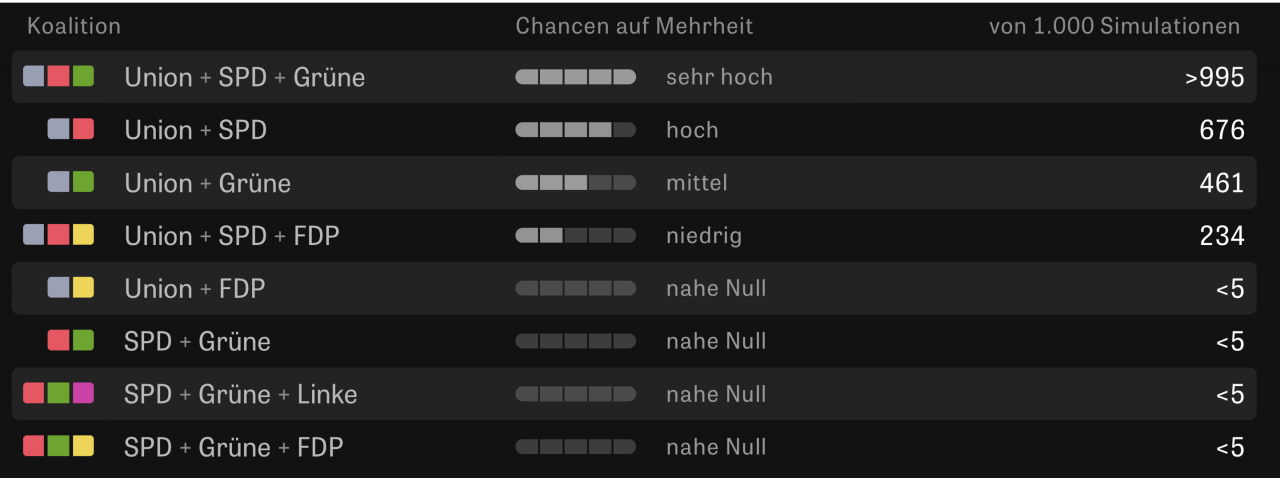Click the Union + SPD + Grüne color icons

[x=58, y=76]
